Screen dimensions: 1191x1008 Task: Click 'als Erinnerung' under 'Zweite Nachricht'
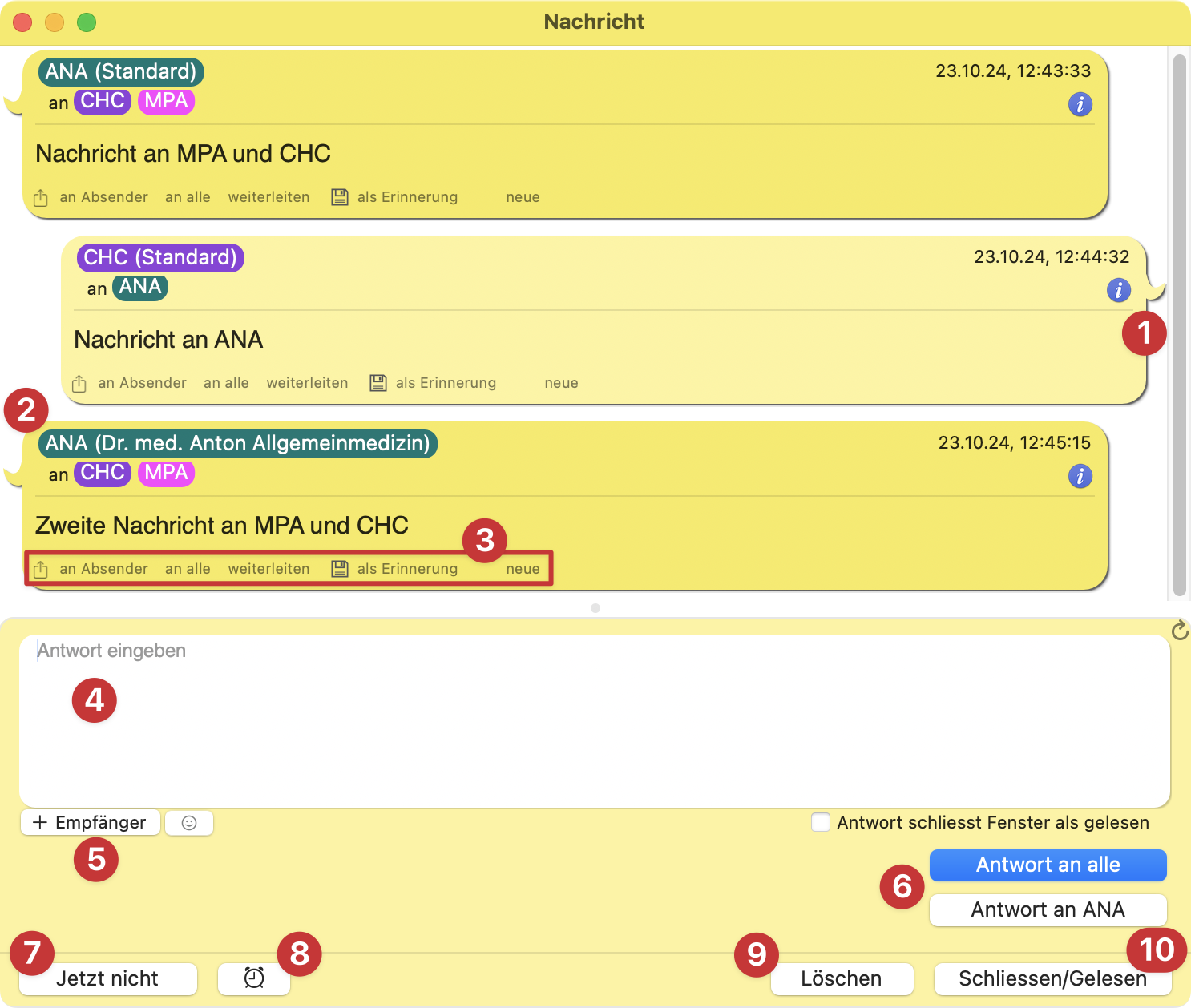(x=408, y=569)
